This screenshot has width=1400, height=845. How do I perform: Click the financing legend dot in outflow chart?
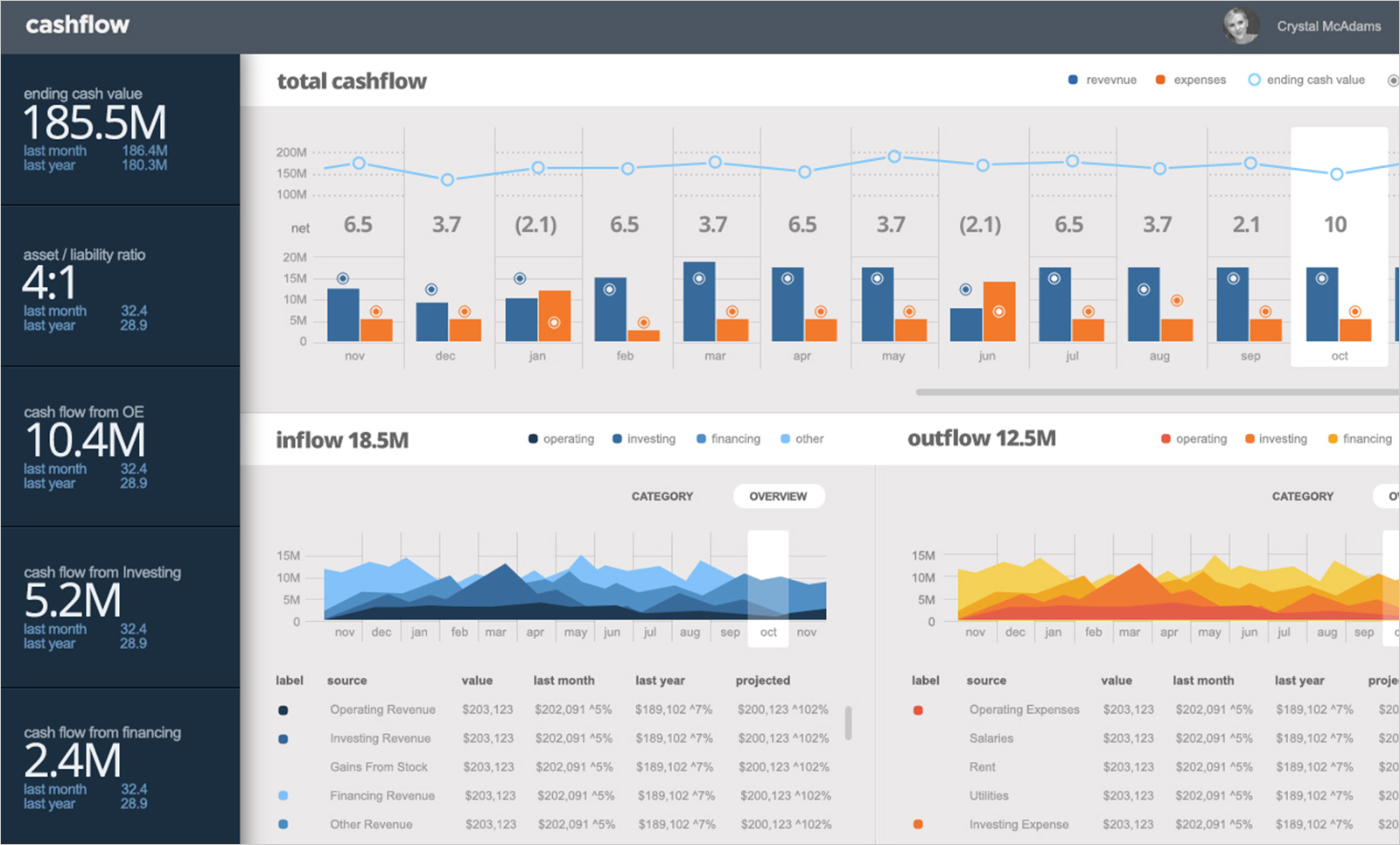1333,438
